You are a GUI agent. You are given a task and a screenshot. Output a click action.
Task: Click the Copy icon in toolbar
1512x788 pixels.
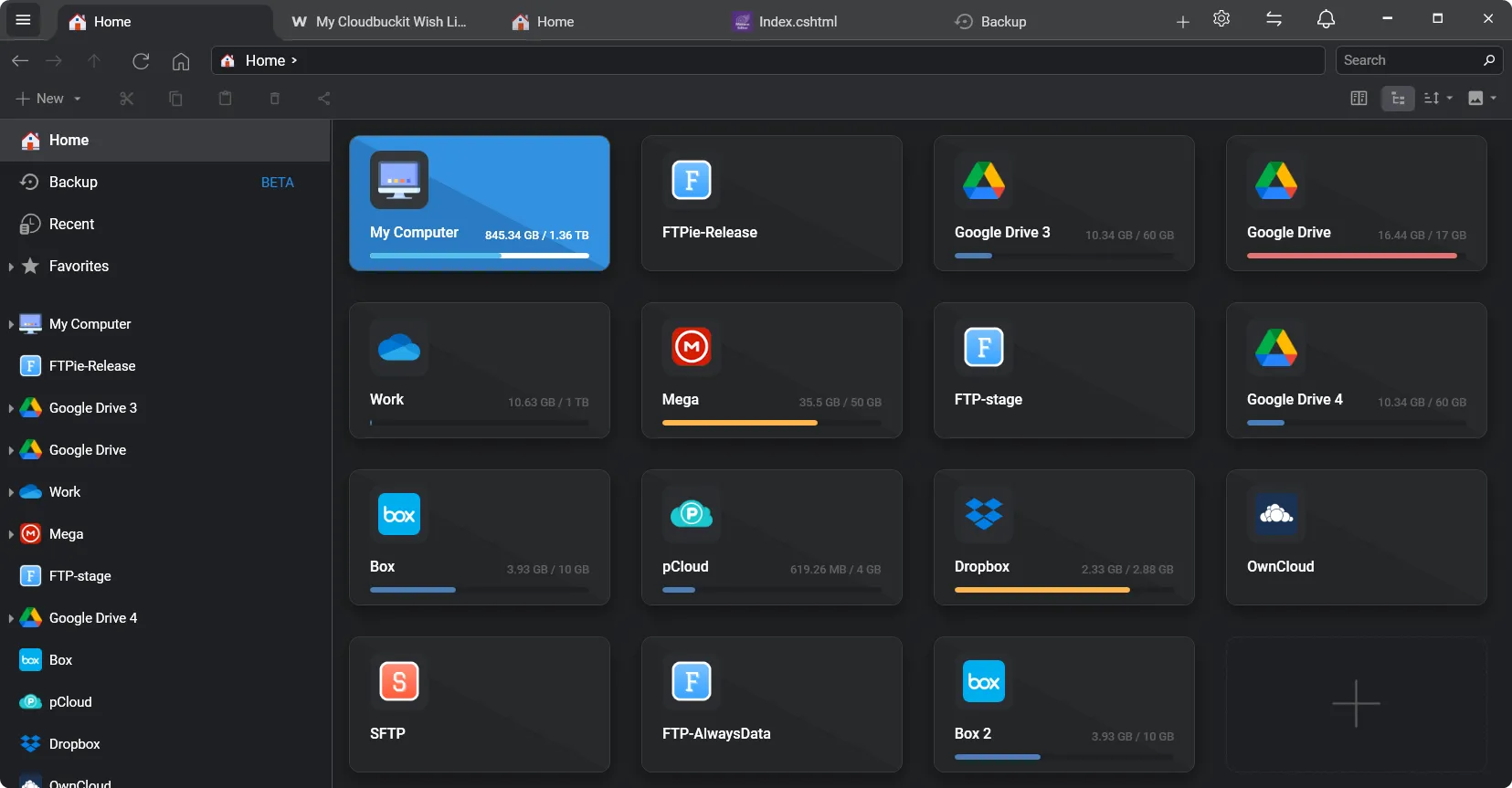176,99
